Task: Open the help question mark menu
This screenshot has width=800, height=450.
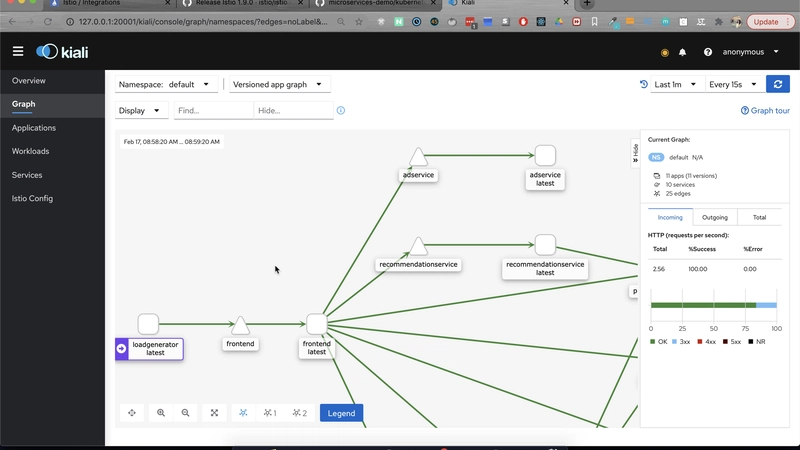Action: 708,52
